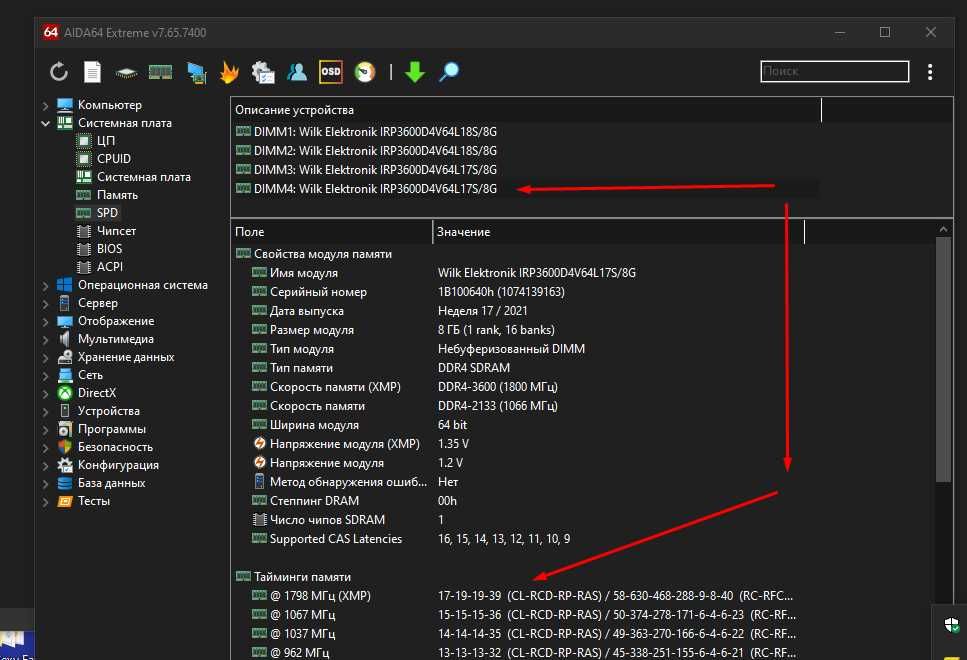This screenshot has width=967, height=660.
Task: Click the shield tray icon
Action: (952, 625)
